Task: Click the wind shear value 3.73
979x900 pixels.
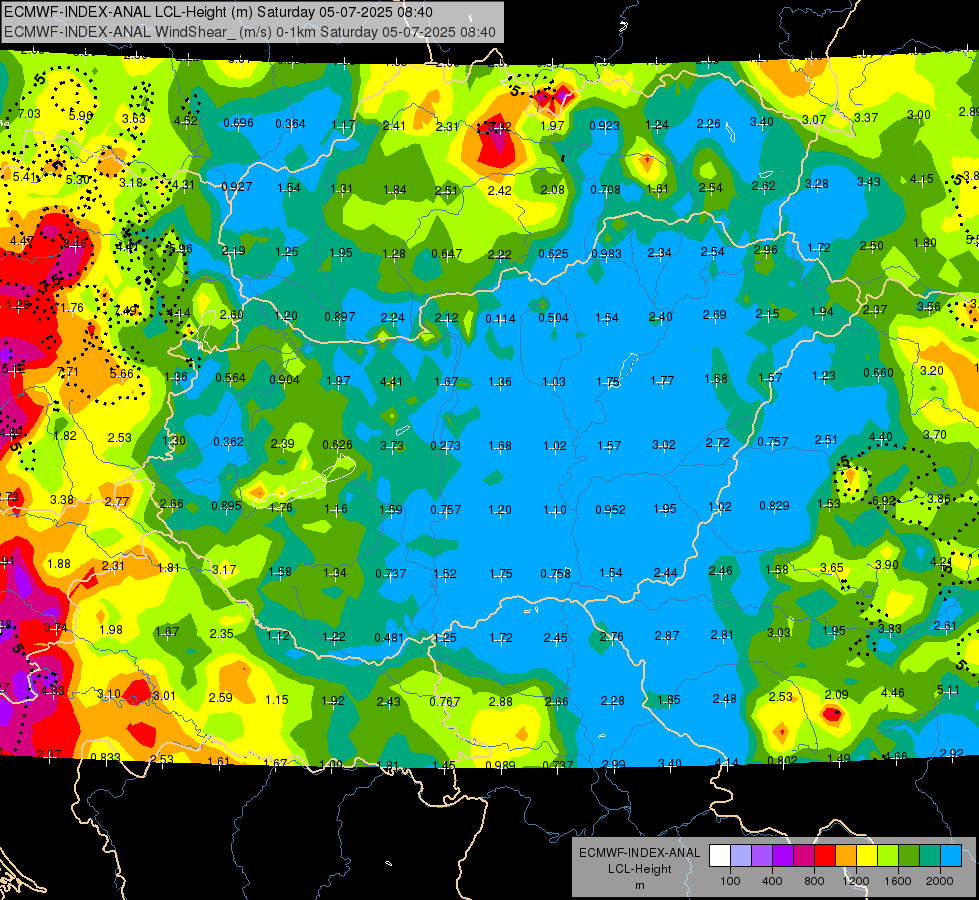Action: pyautogui.click(x=392, y=445)
